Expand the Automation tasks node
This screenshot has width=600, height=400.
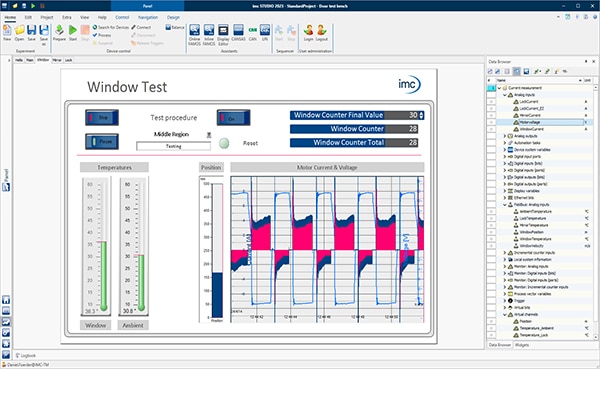[505, 143]
